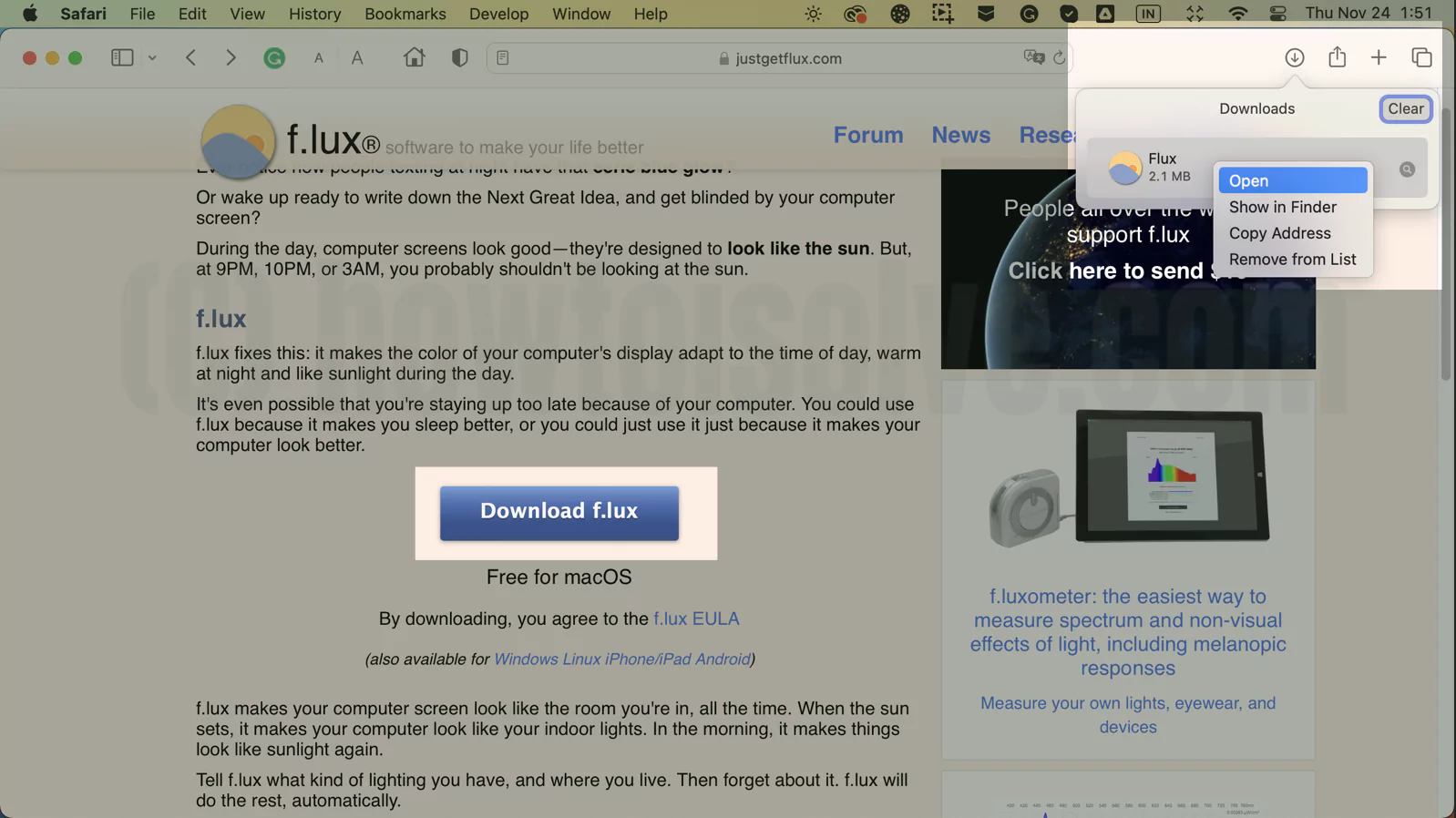Open the Edit menu
Viewport: 1456px width, 818px height.
(x=192, y=14)
